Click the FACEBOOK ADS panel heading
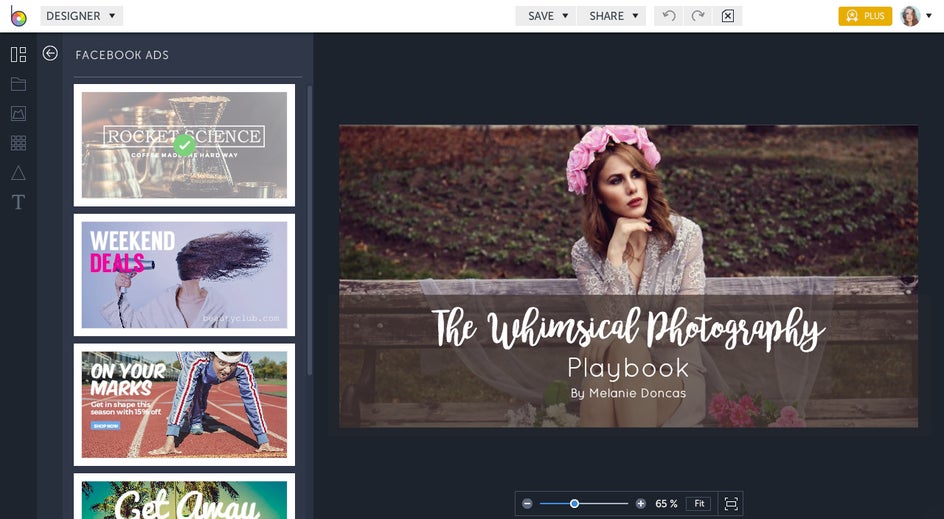Viewport: 944px width, 519px height. [122, 55]
